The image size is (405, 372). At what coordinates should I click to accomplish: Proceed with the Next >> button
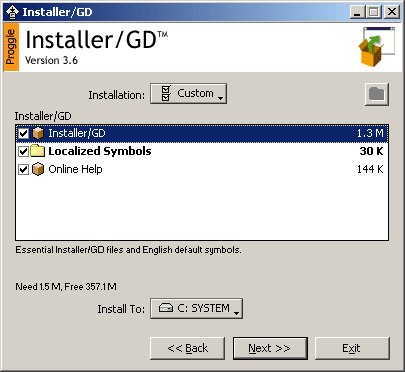tap(270, 348)
